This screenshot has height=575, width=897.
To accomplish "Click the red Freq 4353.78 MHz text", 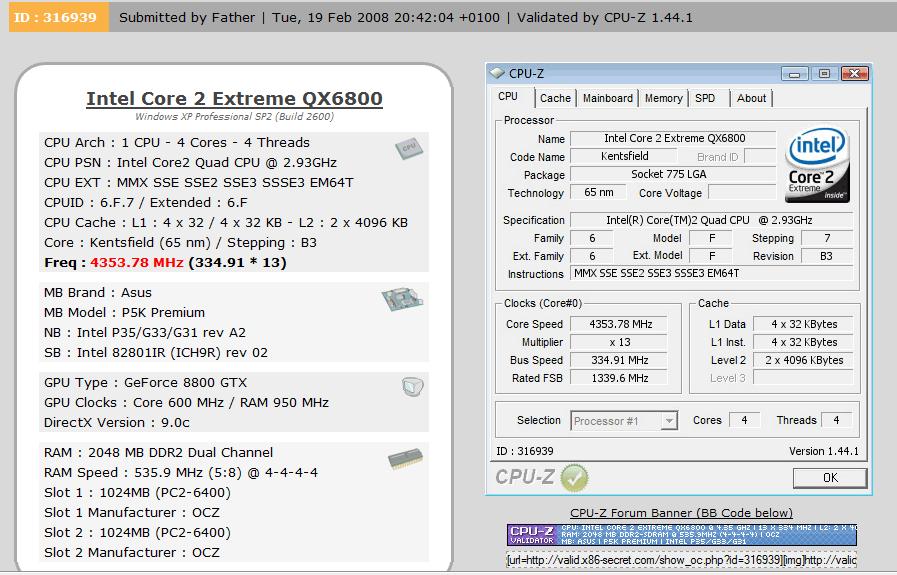I will click(x=137, y=263).
